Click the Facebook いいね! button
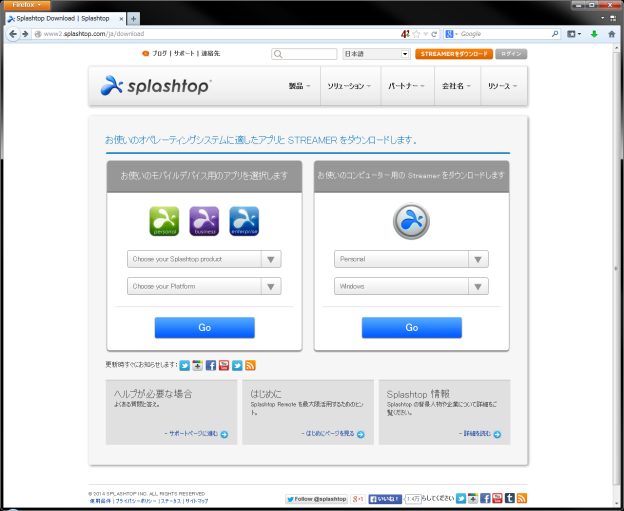This screenshot has width=624, height=511. [x=385, y=499]
